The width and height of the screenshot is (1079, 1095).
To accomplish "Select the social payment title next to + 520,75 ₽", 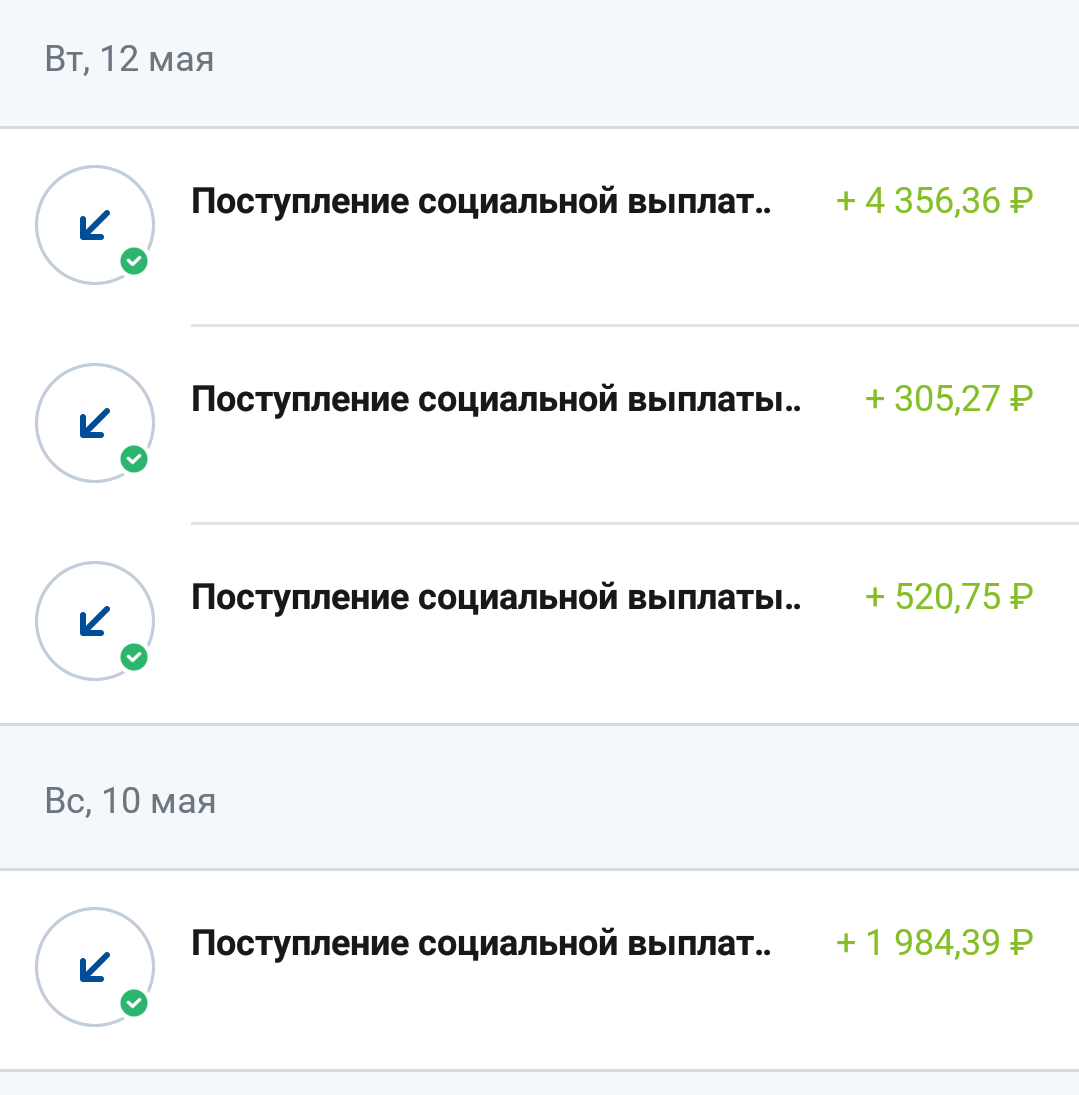I will [496, 598].
